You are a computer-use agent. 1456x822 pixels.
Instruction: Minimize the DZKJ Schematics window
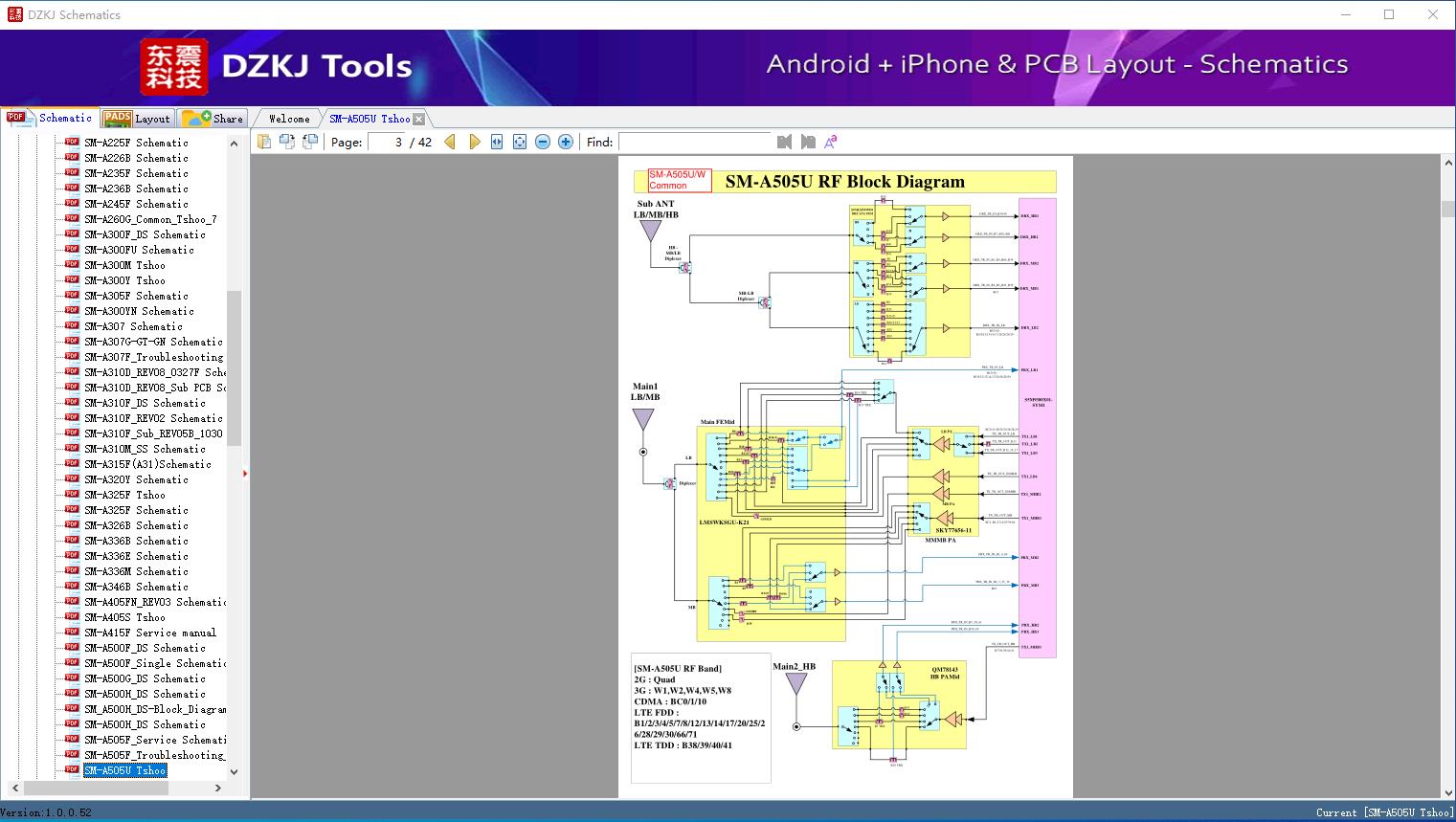coord(1345,14)
